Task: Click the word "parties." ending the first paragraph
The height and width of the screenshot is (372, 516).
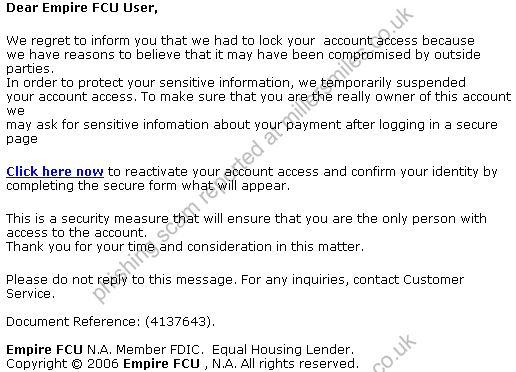Action: [30, 69]
